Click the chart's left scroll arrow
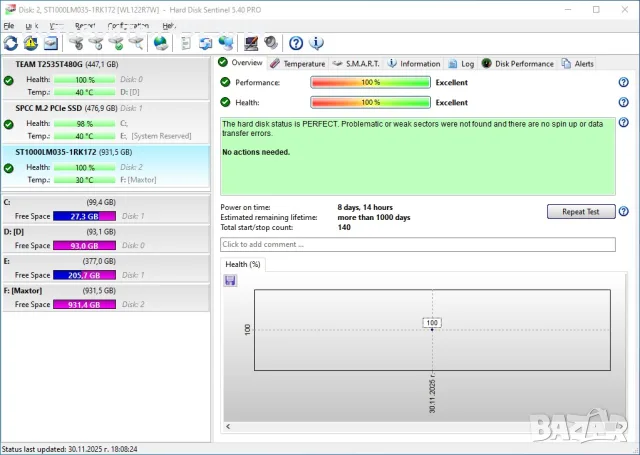This screenshot has height=455, width=640. (x=228, y=426)
